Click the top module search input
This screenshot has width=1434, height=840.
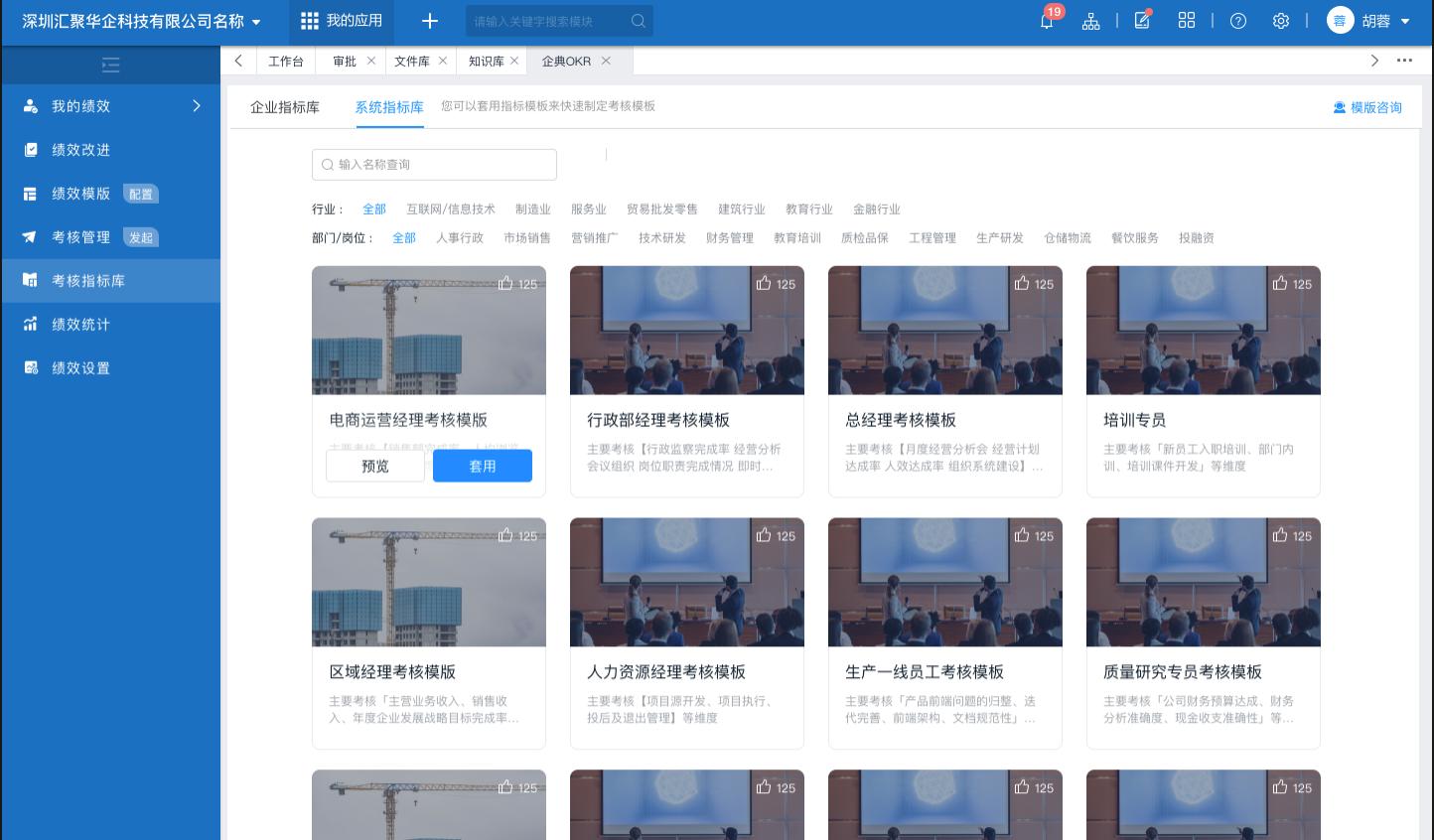(x=559, y=21)
